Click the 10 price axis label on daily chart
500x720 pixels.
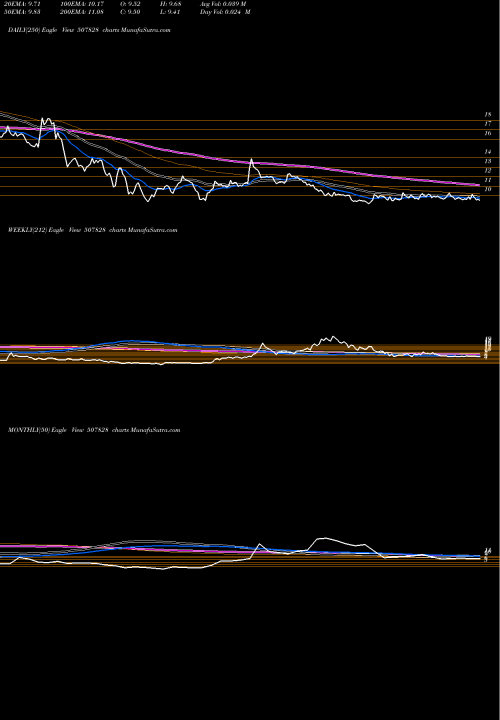click(488, 190)
